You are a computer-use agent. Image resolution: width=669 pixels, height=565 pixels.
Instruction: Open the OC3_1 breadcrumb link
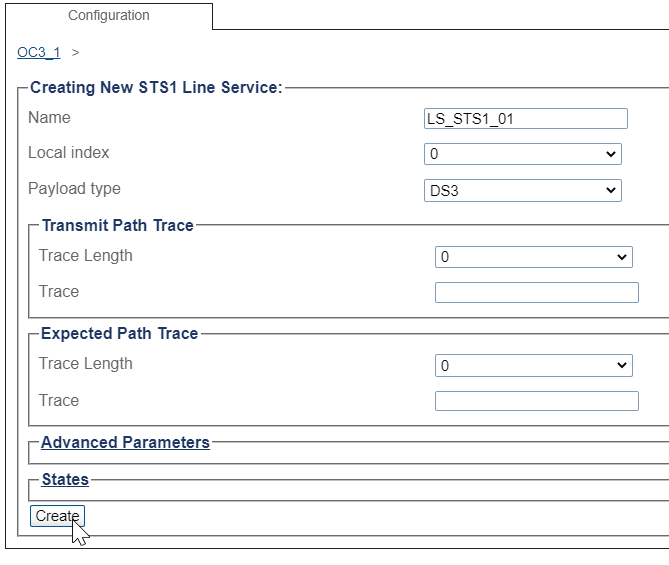39,52
